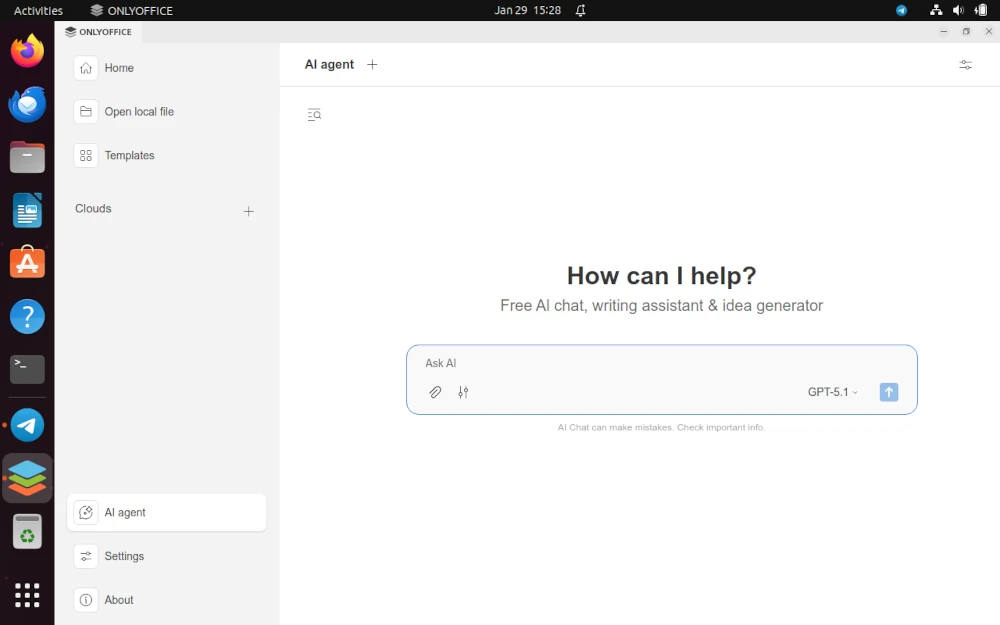Open chat display settings in top right corner
Screen dimensions: 1000x625
[965, 64]
